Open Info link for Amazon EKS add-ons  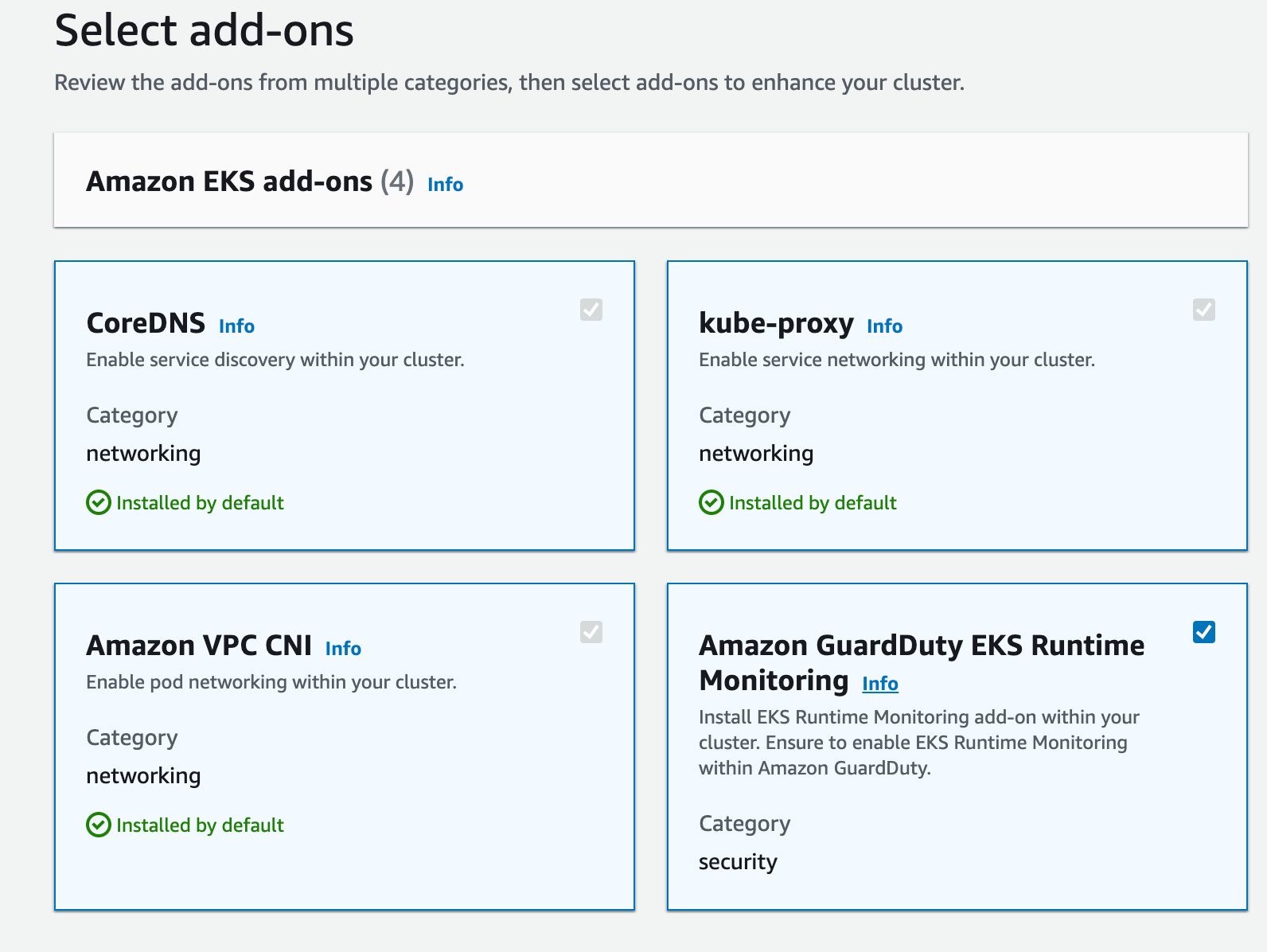(x=445, y=185)
